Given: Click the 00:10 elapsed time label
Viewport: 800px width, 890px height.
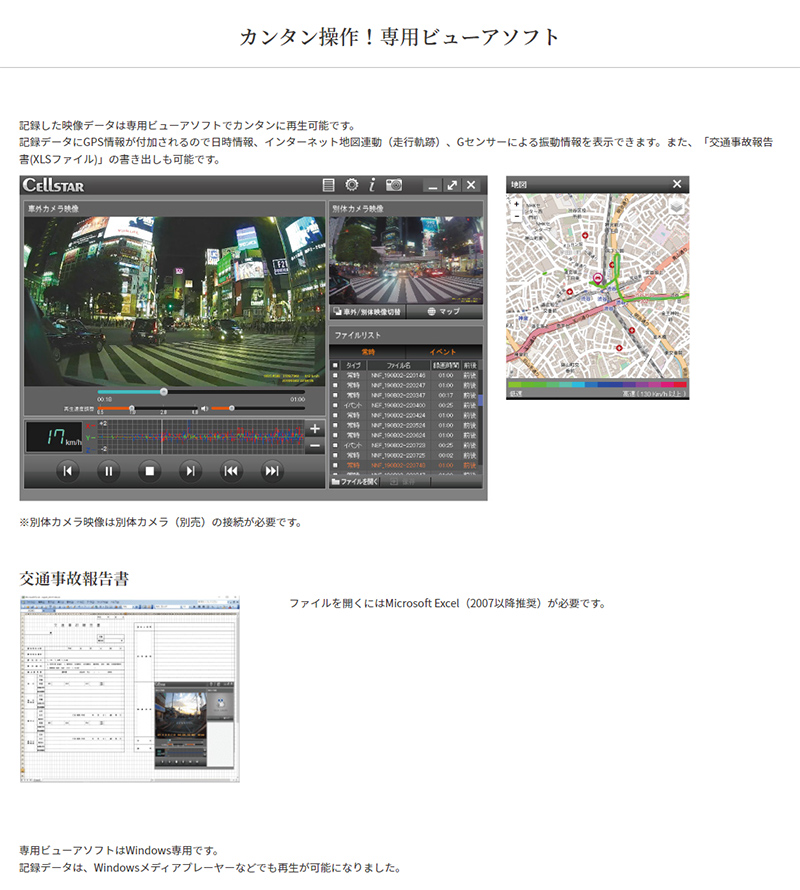Looking at the screenshot, I should pyautogui.click(x=104, y=400).
